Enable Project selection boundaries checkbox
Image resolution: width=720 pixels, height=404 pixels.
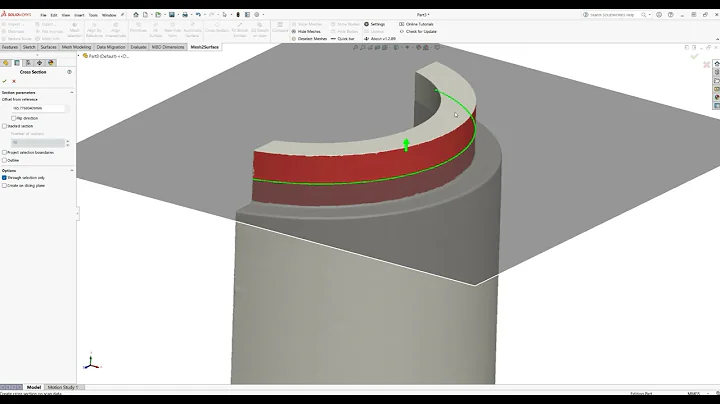tap(5, 152)
